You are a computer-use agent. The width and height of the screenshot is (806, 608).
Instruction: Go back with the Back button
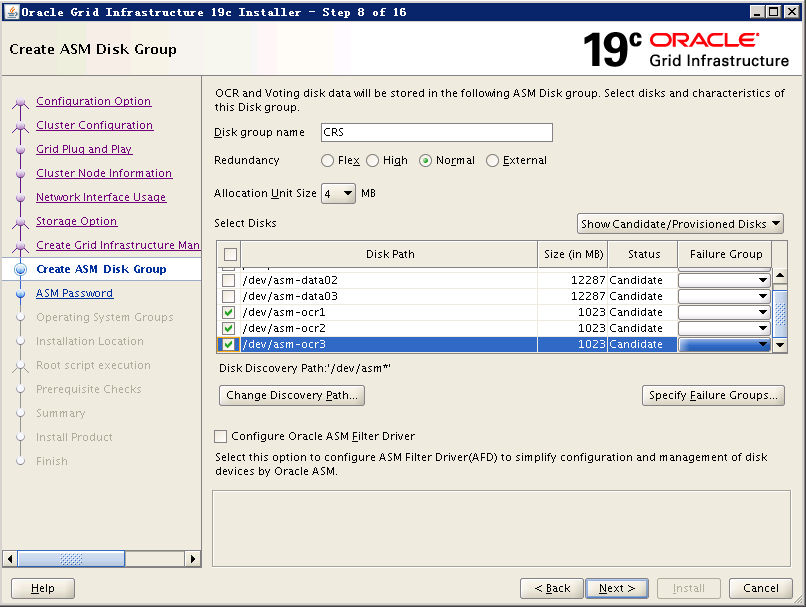tap(552, 588)
